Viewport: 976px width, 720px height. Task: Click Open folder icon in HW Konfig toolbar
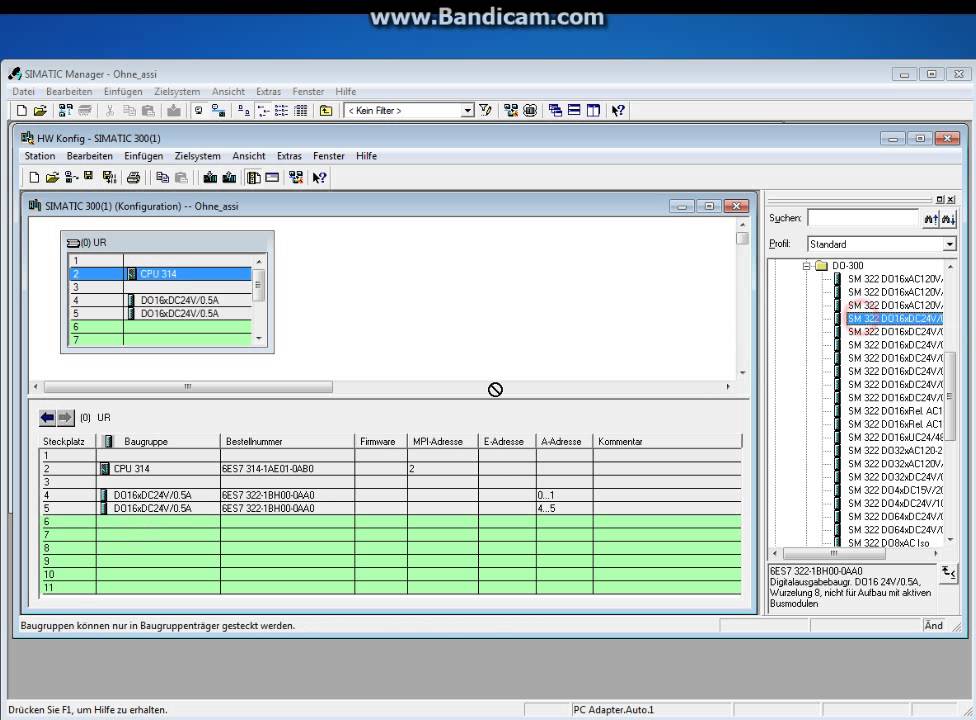(x=52, y=178)
